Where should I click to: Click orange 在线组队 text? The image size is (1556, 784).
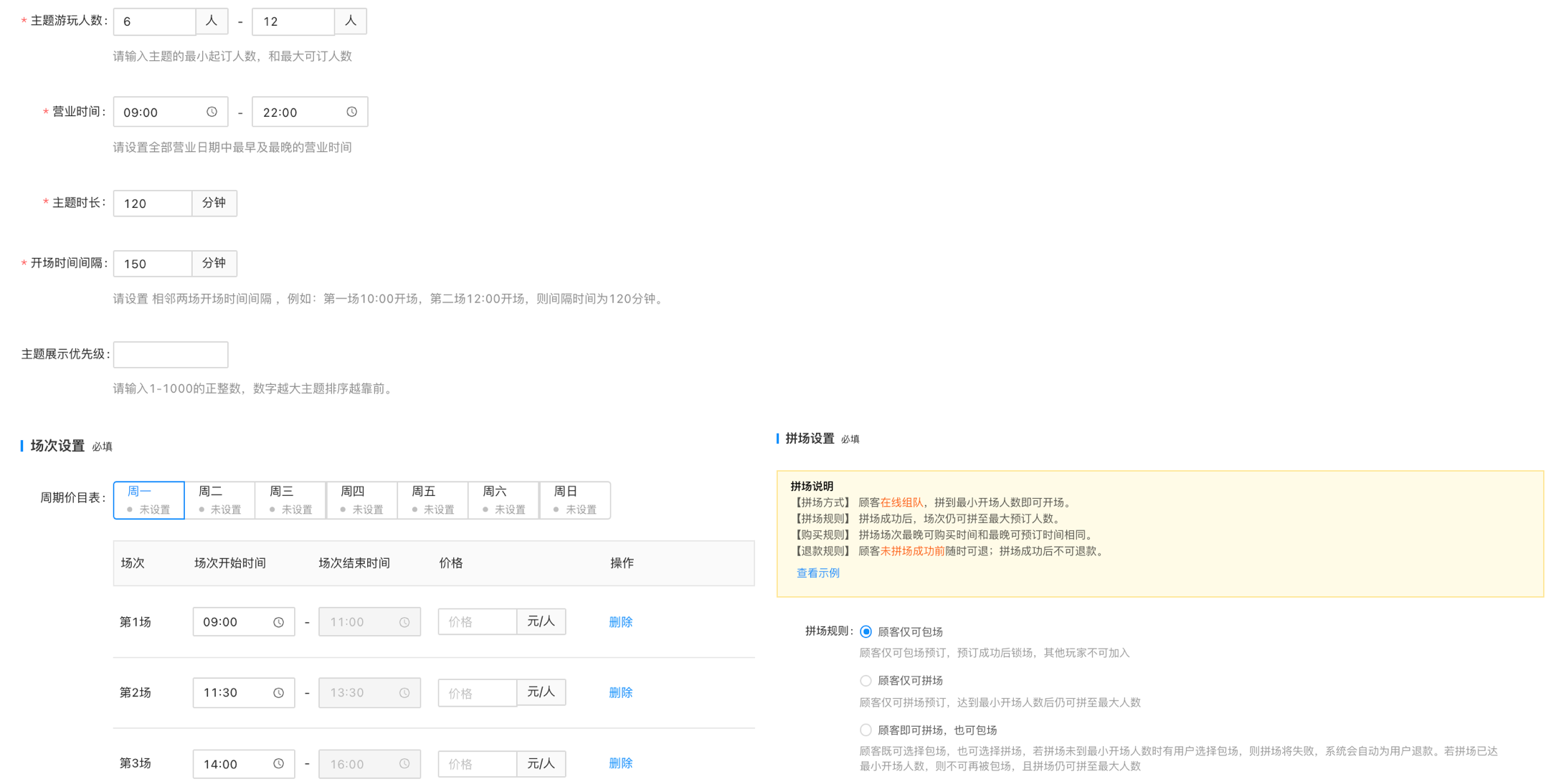click(x=901, y=502)
